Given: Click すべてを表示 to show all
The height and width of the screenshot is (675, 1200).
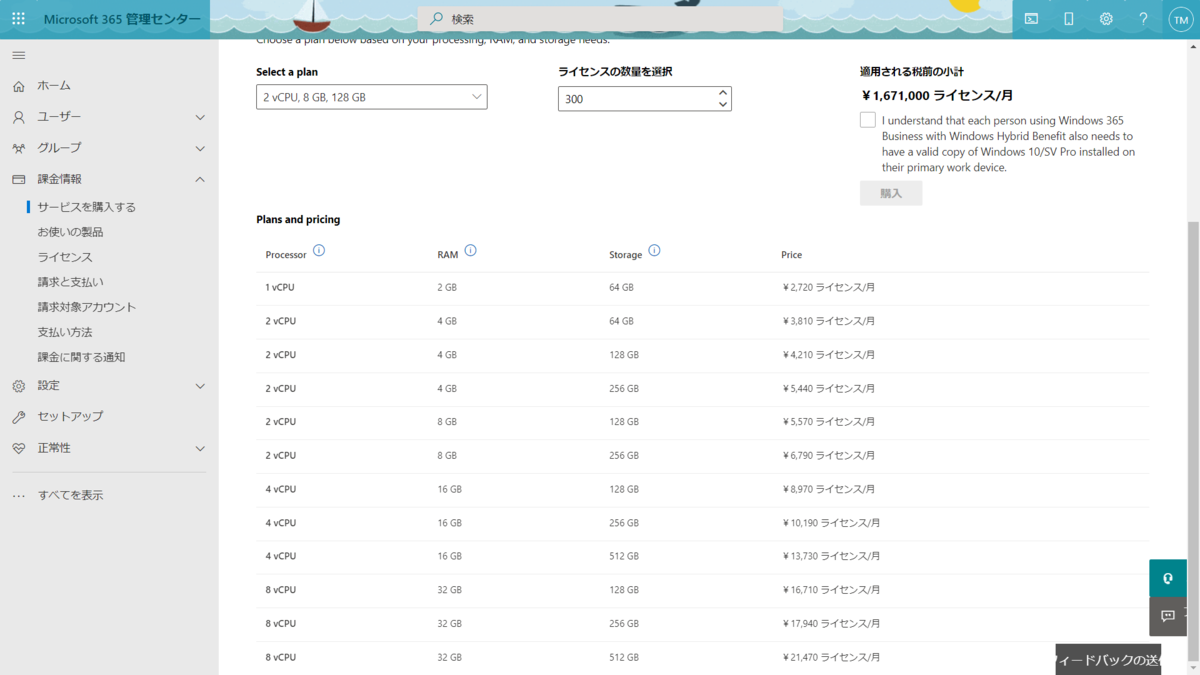Looking at the screenshot, I should click(x=70, y=495).
